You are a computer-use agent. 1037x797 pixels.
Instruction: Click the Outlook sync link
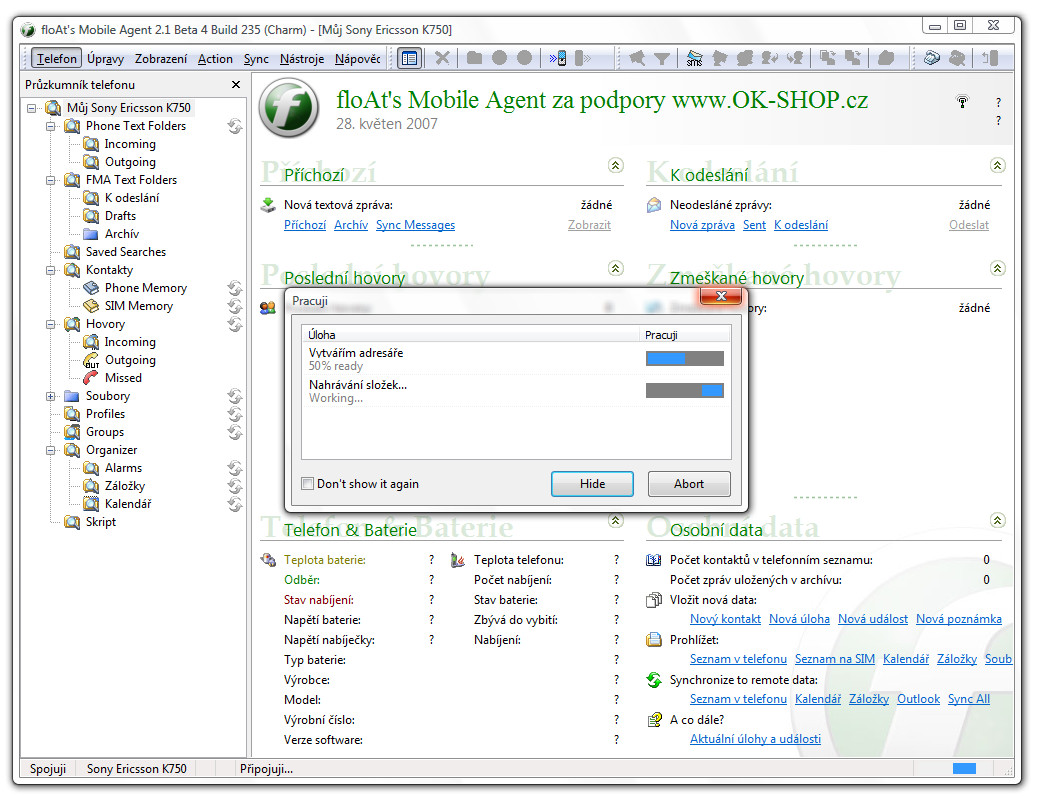tap(918, 699)
